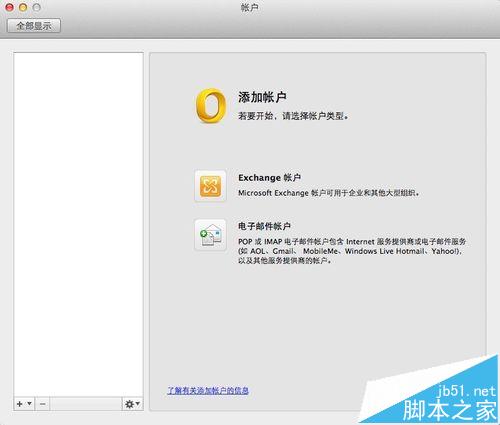Screen dimensions: 500x425
Task: Open the 了解有关添加帐户的信息 link
Action: tap(208, 390)
